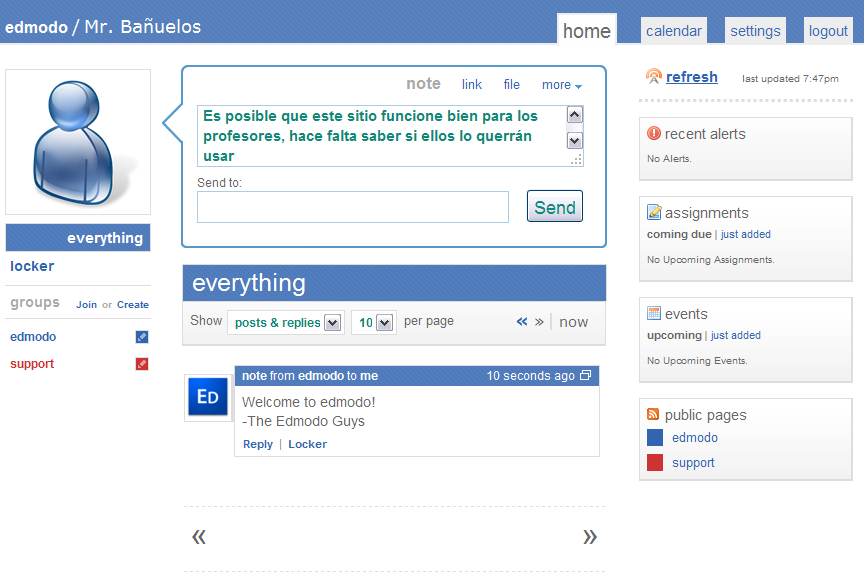Expand the more menu in the note composer
The width and height of the screenshot is (864, 578).
[x=561, y=85]
